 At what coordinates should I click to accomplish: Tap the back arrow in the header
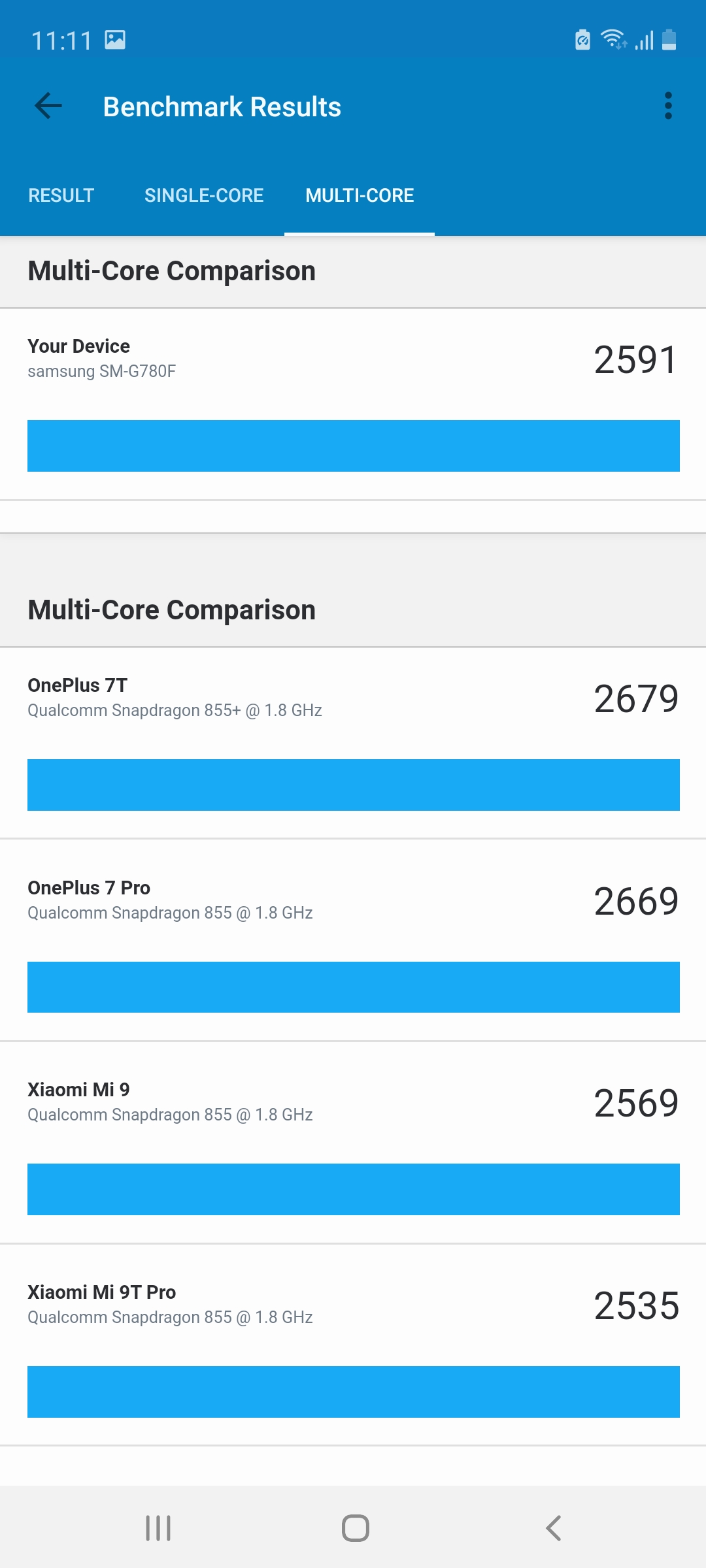(48, 106)
